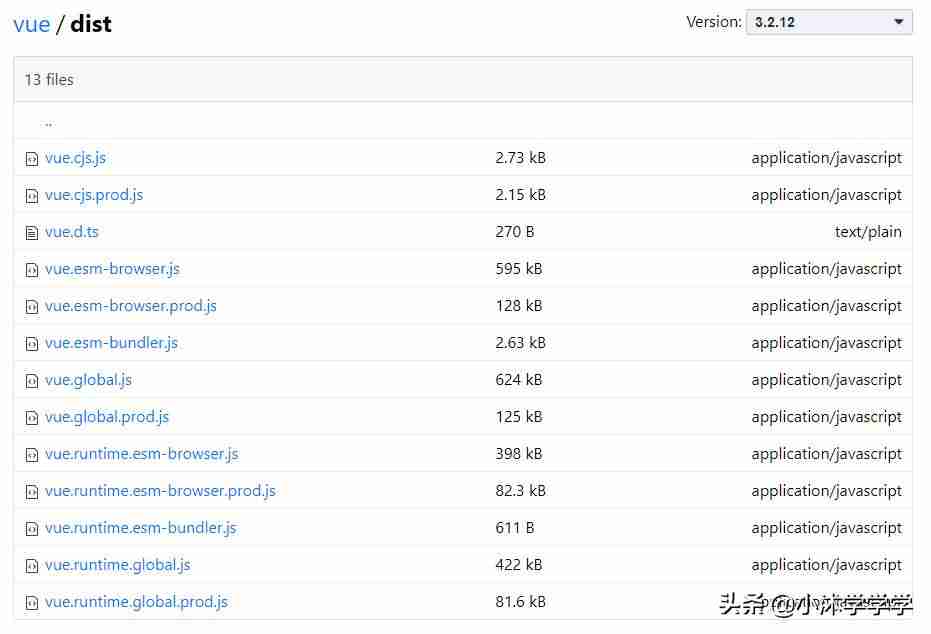Click the file icon beside vue.runtime.esm-browser.prod.js
931x634 pixels.
31,492
